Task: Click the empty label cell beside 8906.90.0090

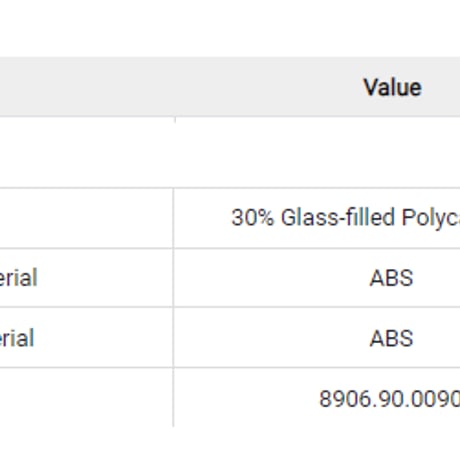Action: [86, 397]
